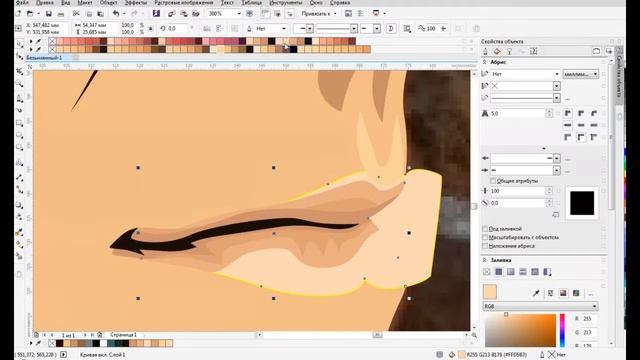Open the Макет menu
Viewport: 640px width, 360px height.
tap(84, 2)
